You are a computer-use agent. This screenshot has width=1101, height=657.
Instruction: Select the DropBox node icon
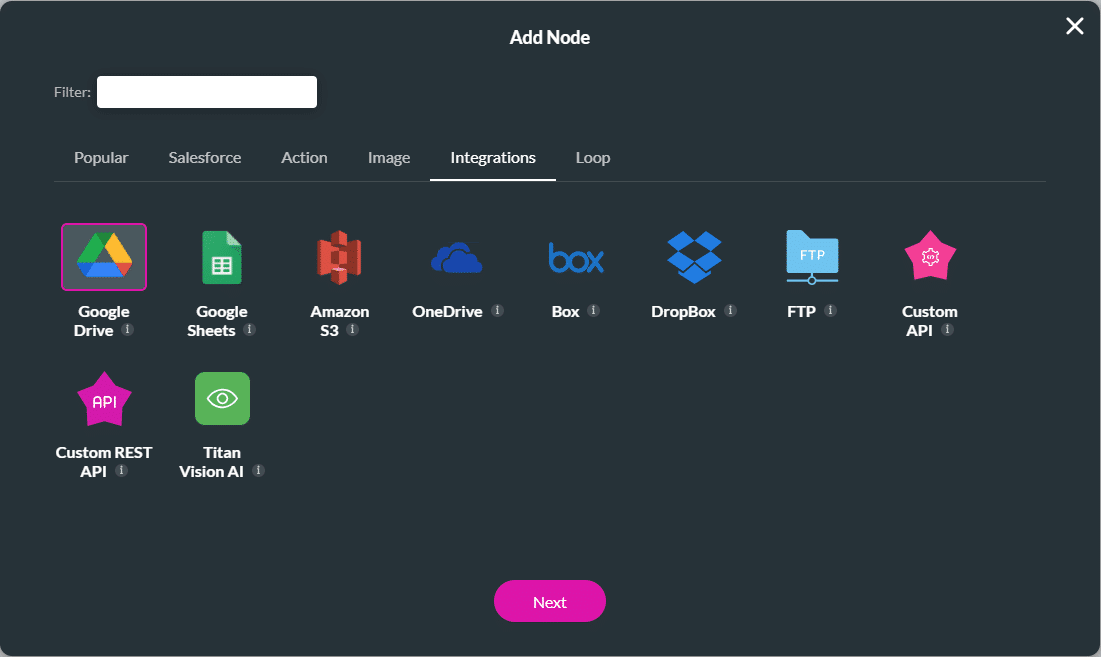tap(694, 256)
